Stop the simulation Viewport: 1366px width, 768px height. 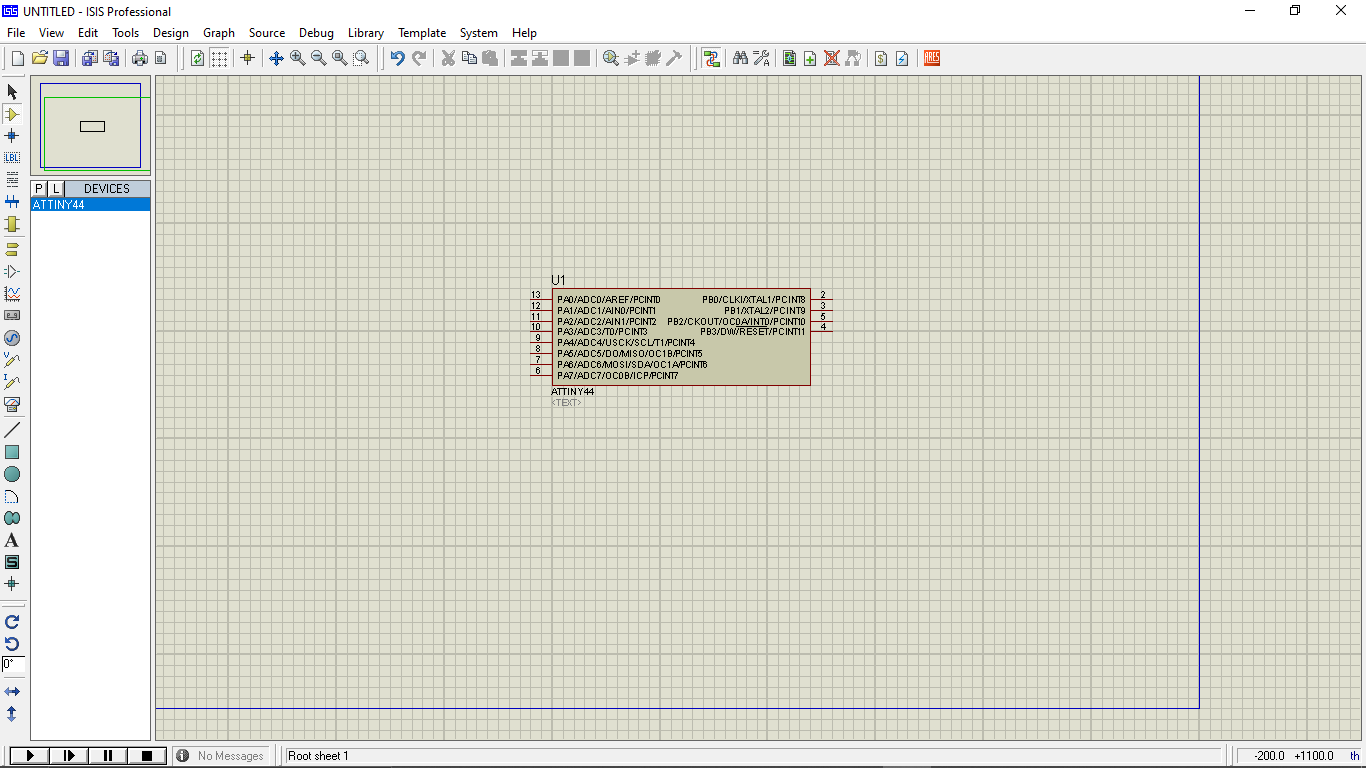(x=147, y=756)
